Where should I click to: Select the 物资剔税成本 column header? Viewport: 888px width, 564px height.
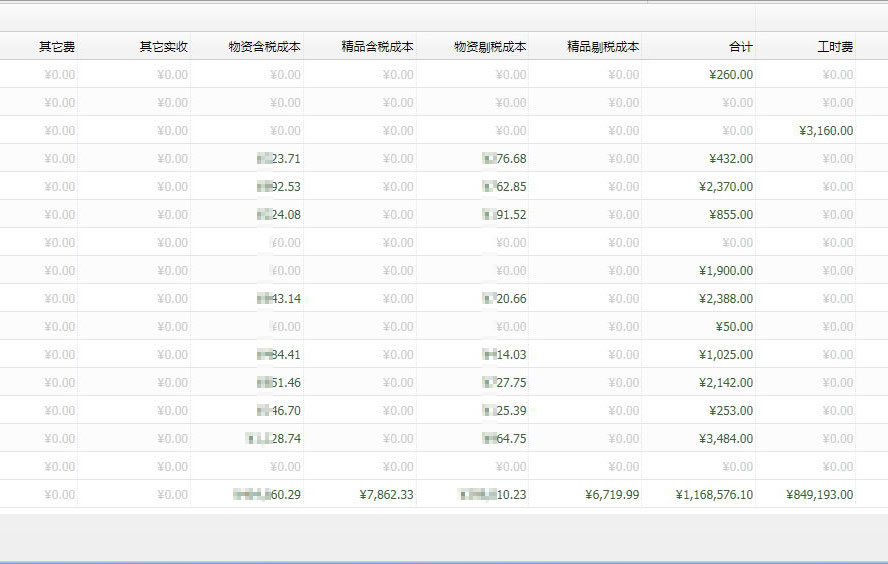[x=490, y=46]
